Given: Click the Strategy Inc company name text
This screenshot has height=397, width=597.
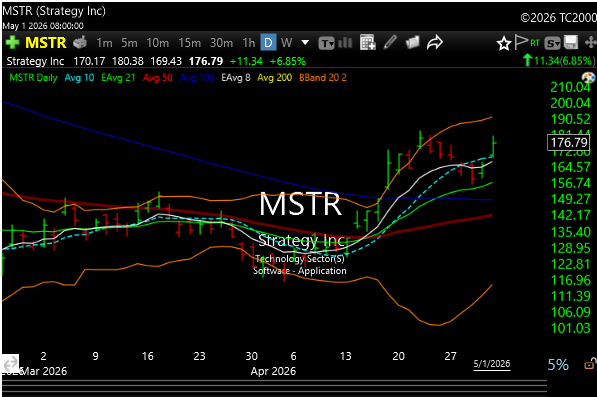Looking at the screenshot, I should point(35,61).
